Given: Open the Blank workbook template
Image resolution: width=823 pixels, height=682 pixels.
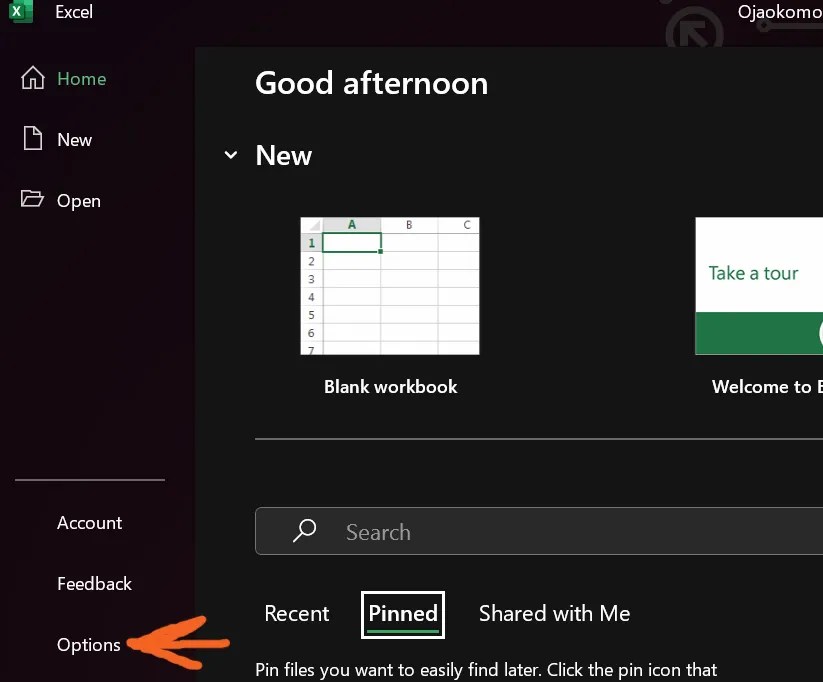Looking at the screenshot, I should pyautogui.click(x=390, y=286).
